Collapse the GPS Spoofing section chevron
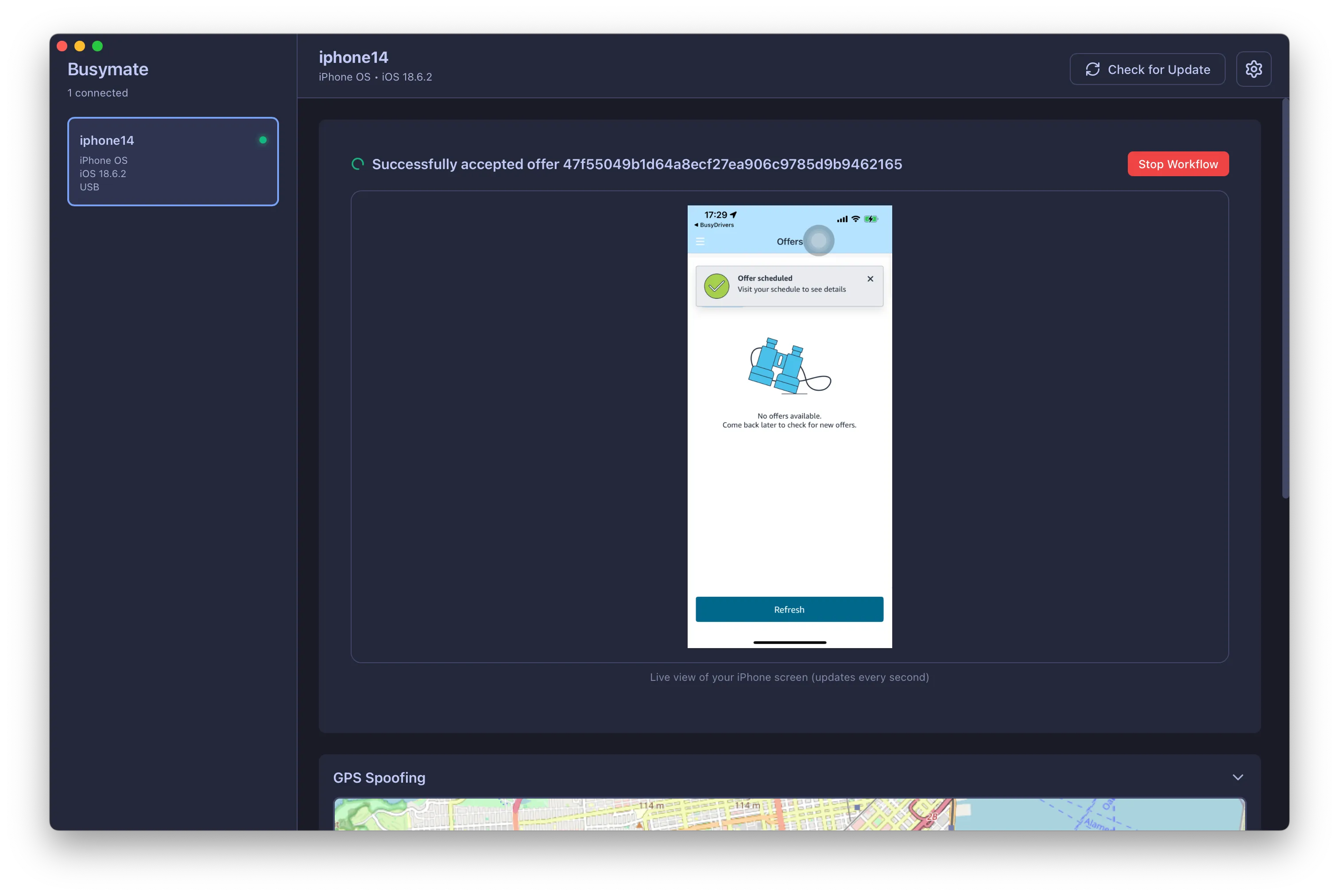The height and width of the screenshot is (896, 1339). [1237, 777]
